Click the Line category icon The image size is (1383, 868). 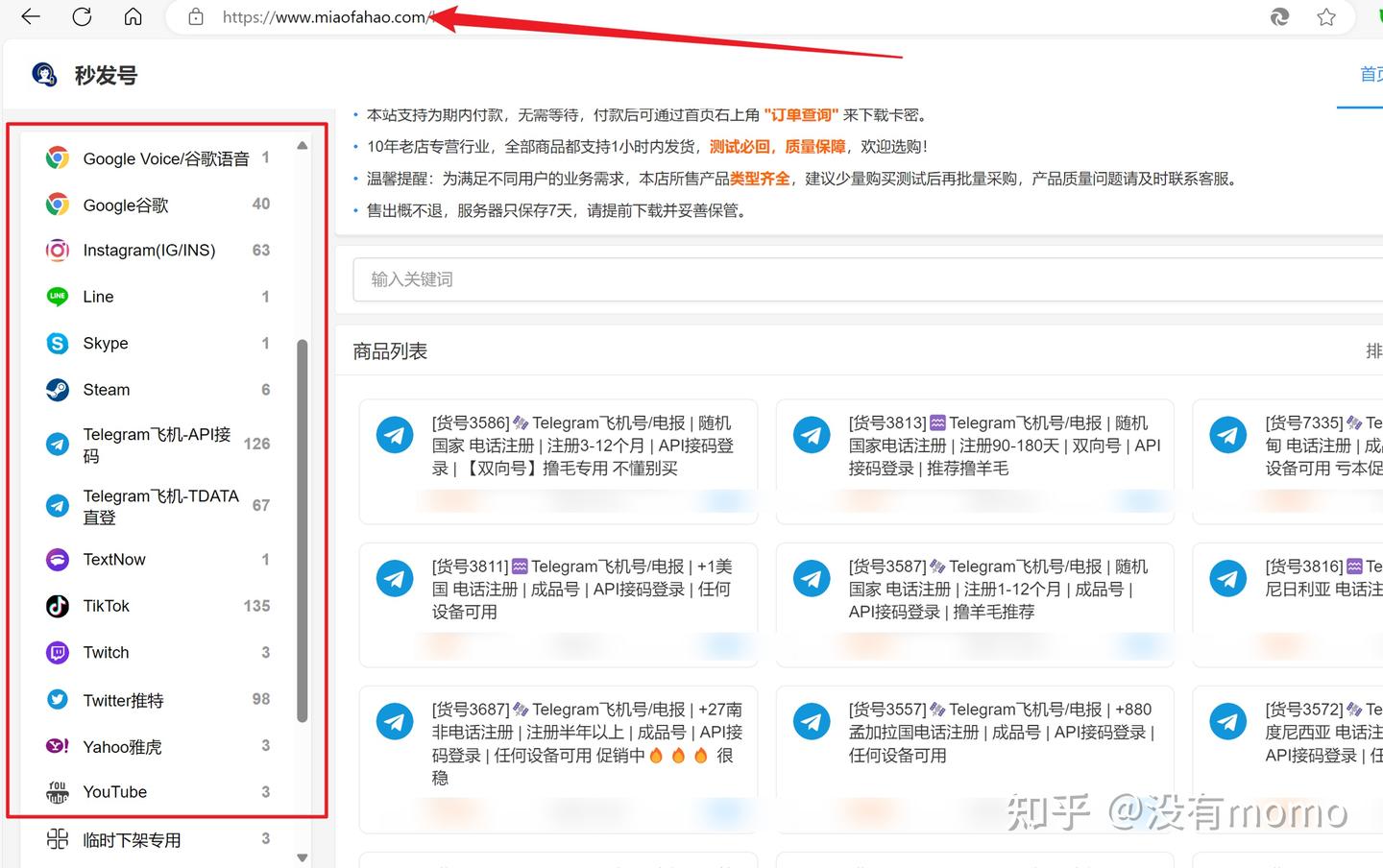point(57,296)
